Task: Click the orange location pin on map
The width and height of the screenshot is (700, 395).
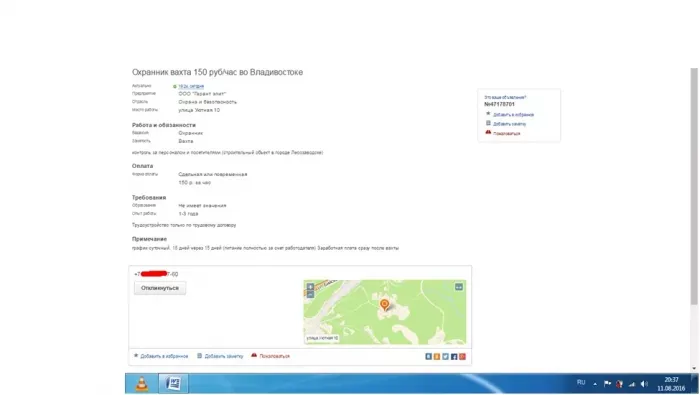Action: tap(384, 305)
